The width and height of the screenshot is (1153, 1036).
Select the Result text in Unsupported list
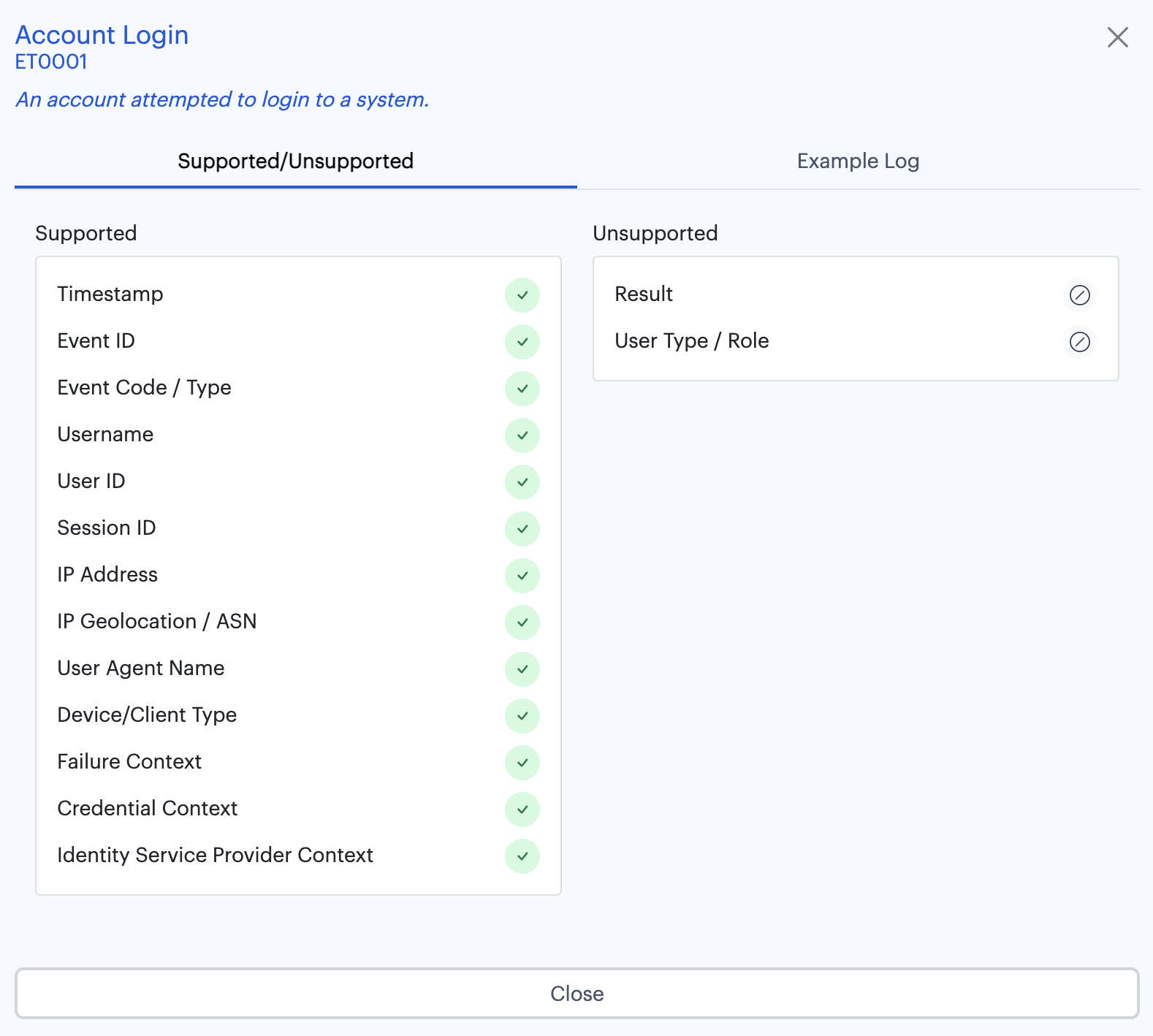click(x=644, y=294)
